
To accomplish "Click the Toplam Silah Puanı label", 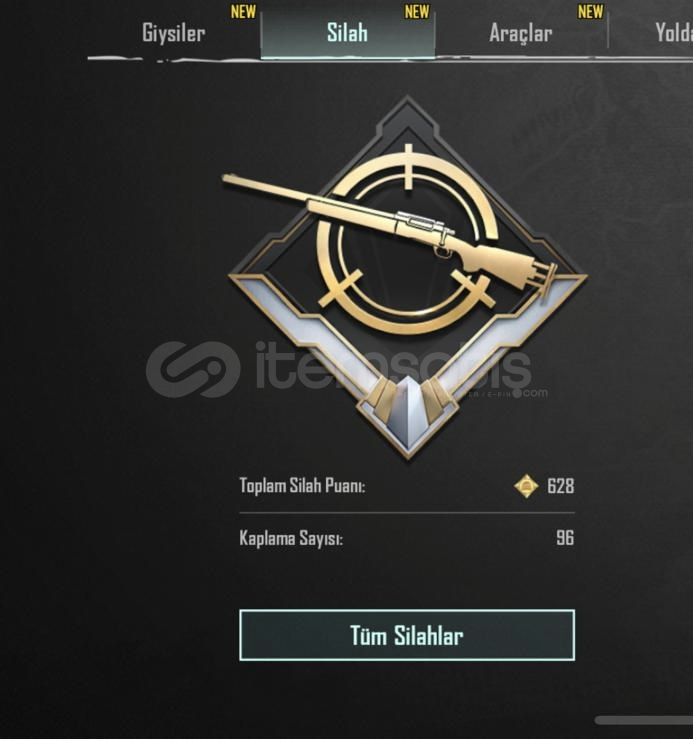I will coord(302,485).
